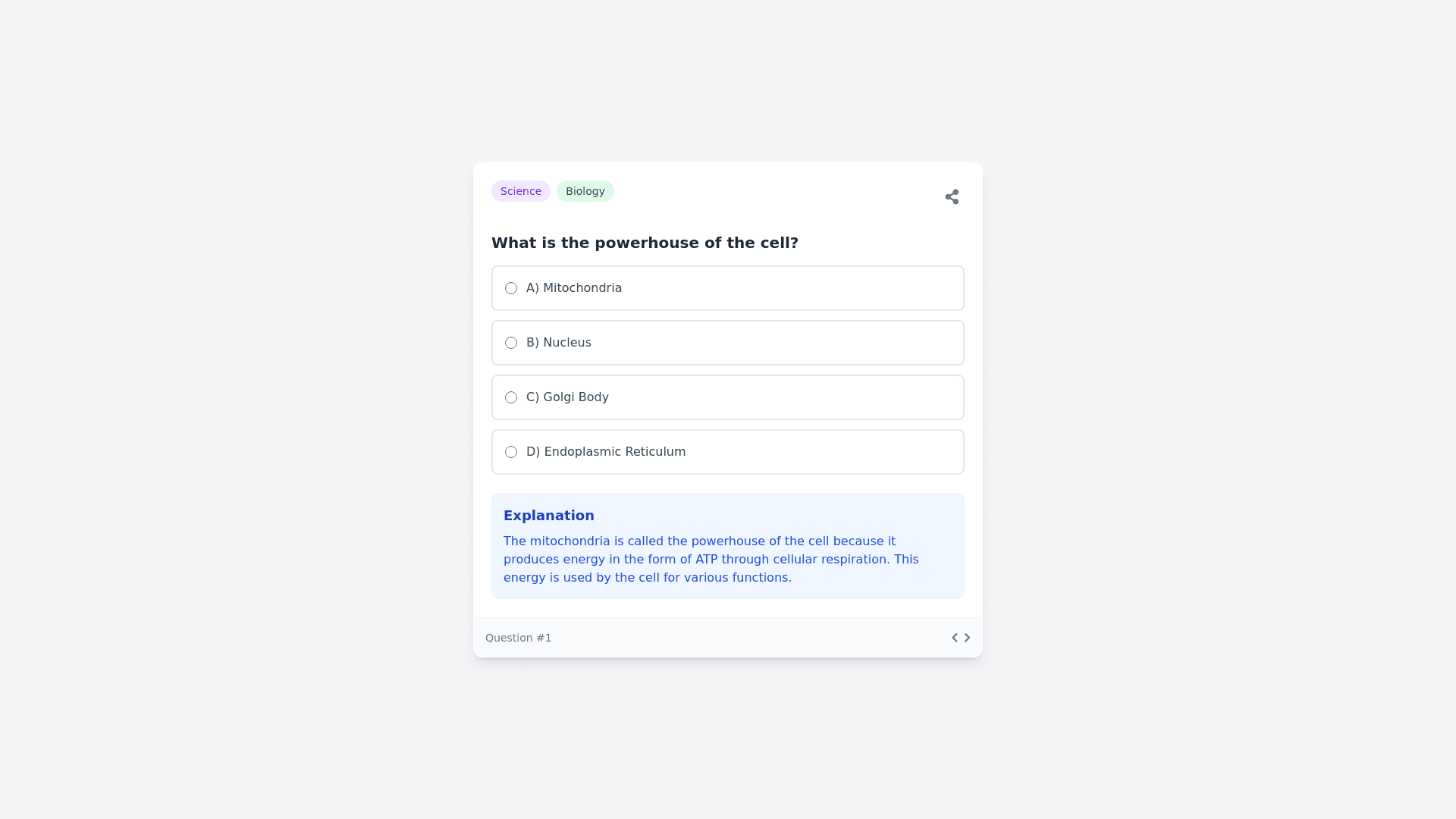Go to the previous question using left chevron
The image size is (1456, 819).
click(955, 638)
